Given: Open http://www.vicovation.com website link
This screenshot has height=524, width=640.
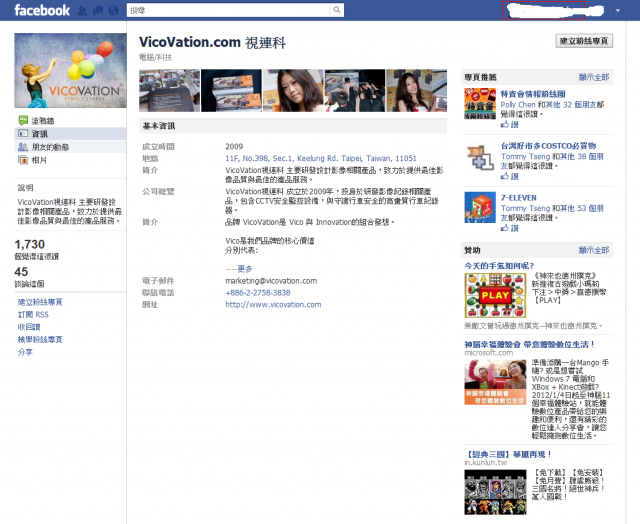Looking at the screenshot, I should pyautogui.click(x=273, y=304).
